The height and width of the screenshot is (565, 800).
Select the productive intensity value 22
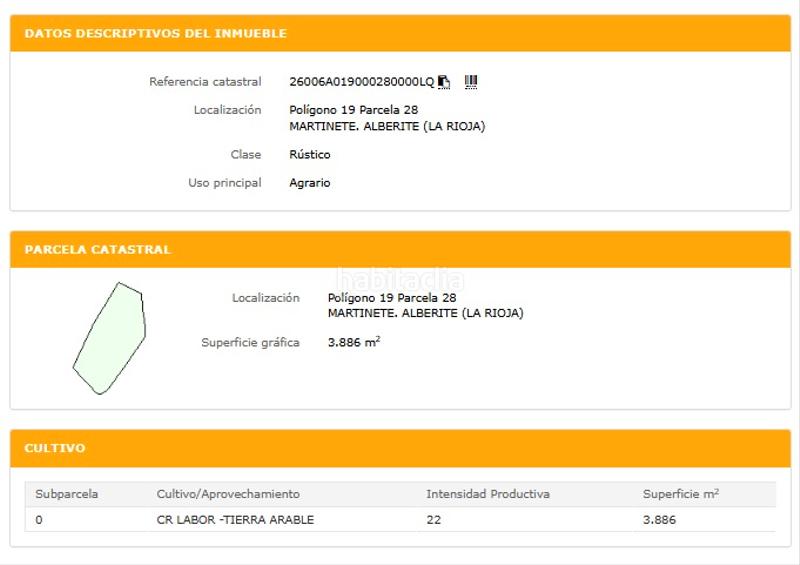click(x=433, y=520)
